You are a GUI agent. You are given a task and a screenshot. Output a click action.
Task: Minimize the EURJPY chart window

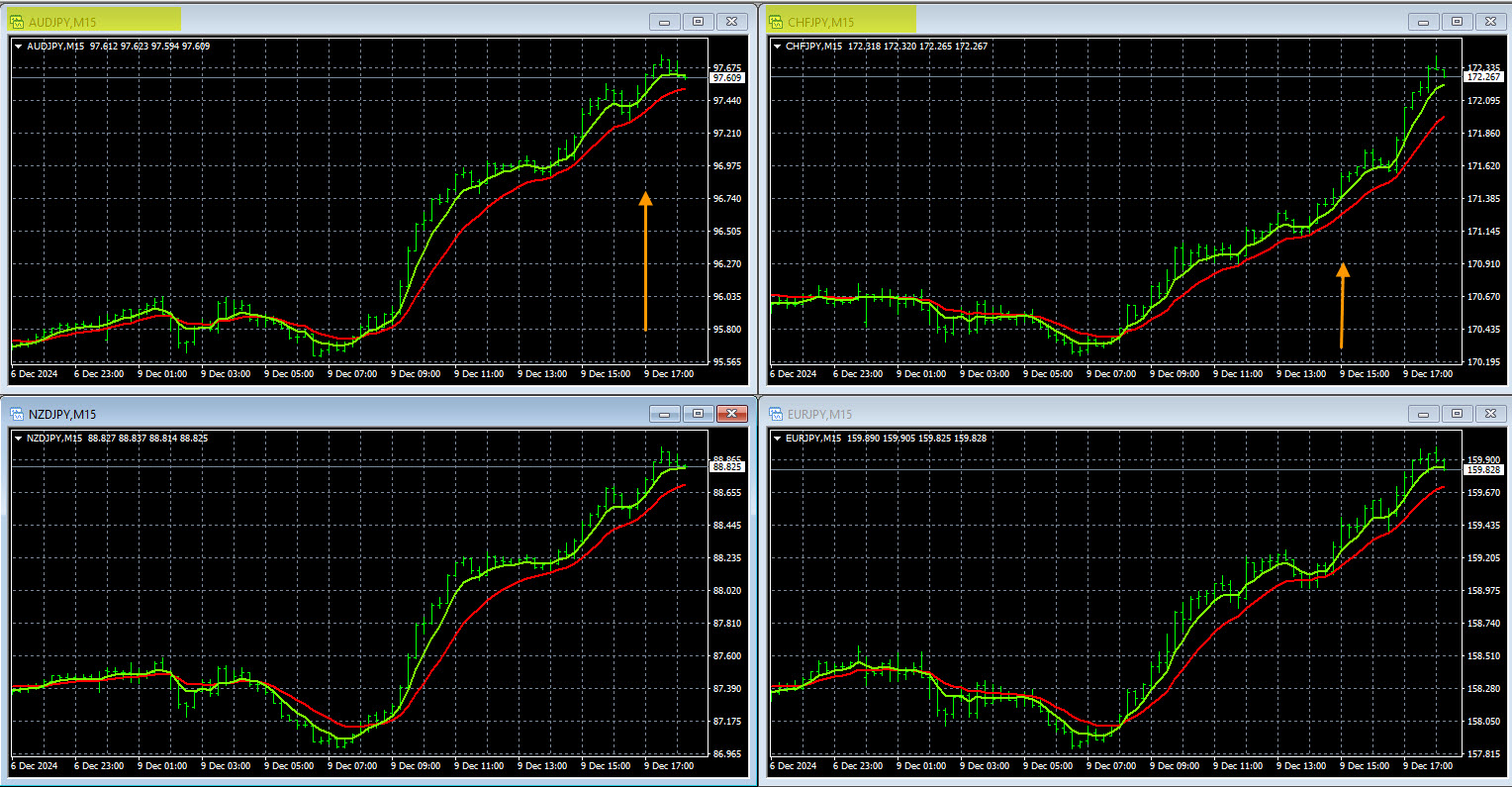point(1424,414)
